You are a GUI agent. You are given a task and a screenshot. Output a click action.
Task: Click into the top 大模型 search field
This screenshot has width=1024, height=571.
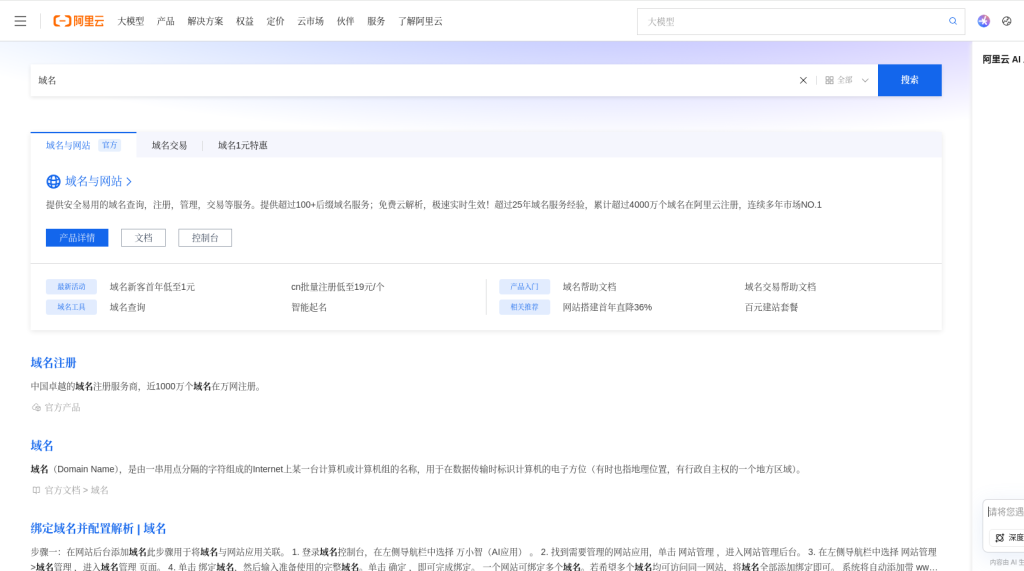point(790,21)
